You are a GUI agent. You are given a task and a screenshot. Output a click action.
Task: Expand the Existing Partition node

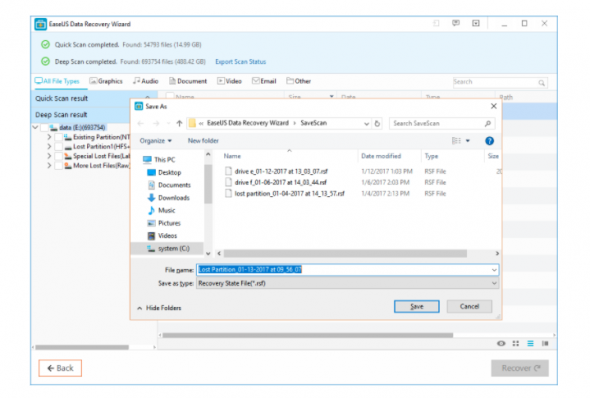tap(49, 137)
